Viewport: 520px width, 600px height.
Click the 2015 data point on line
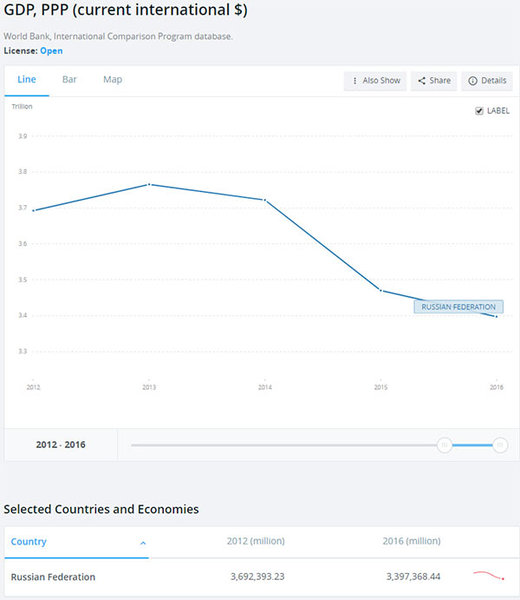point(381,290)
